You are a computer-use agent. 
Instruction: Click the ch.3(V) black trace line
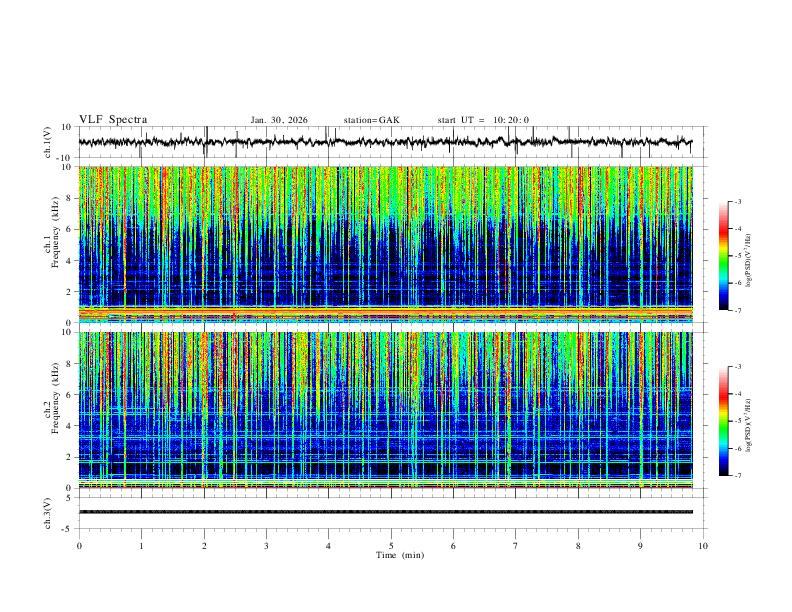(x=385, y=512)
